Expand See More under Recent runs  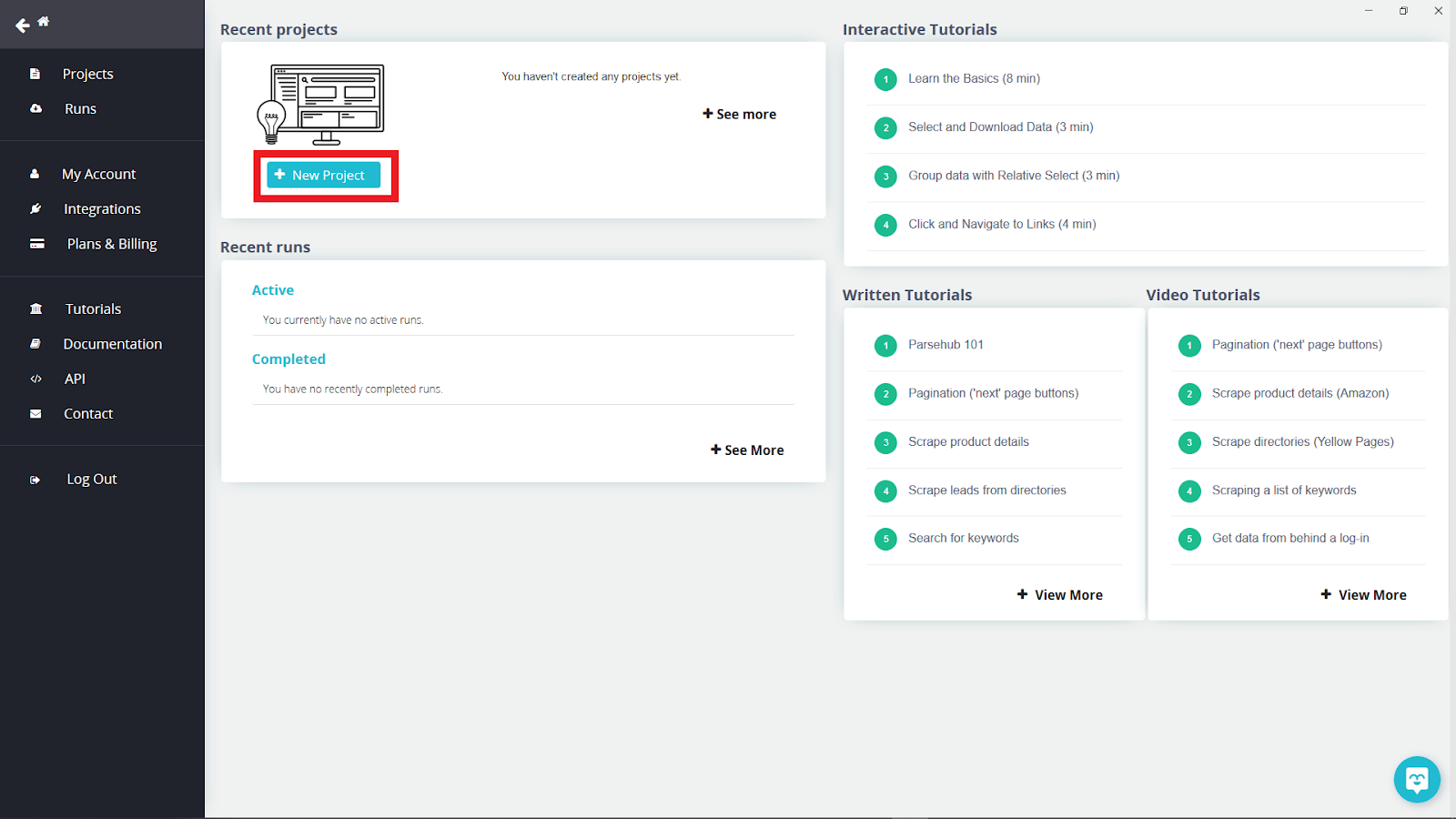pyautogui.click(x=747, y=450)
